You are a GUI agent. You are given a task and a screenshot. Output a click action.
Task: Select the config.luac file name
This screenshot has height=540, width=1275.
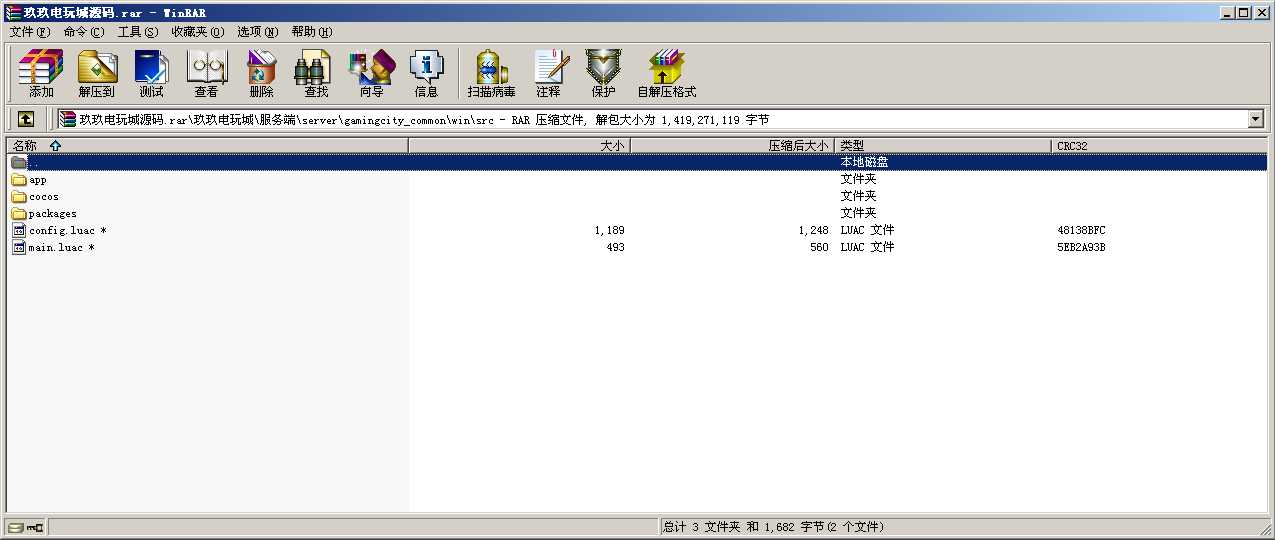click(67, 231)
